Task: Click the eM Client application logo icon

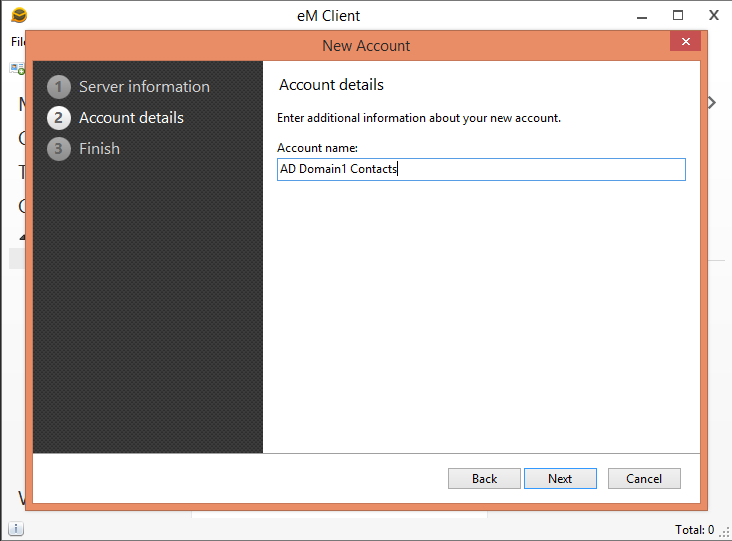Action: [19, 15]
